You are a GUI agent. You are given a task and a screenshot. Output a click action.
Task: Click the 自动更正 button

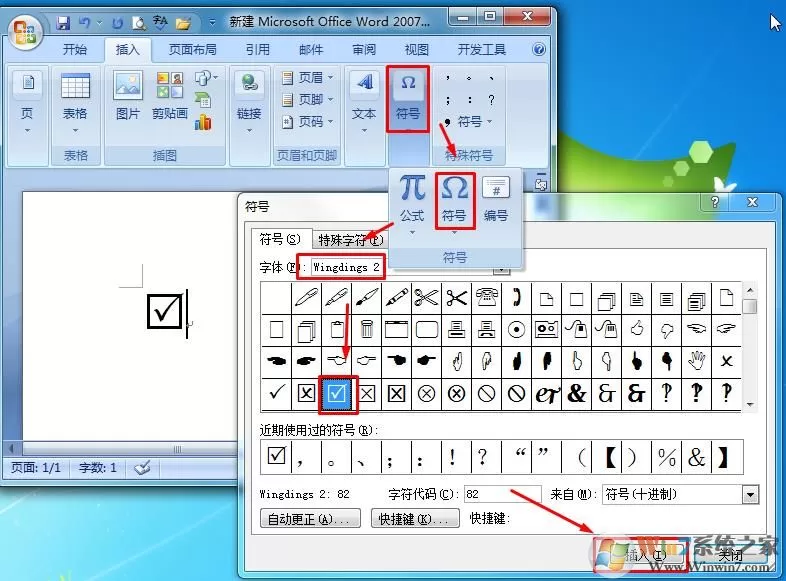click(310, 518)
